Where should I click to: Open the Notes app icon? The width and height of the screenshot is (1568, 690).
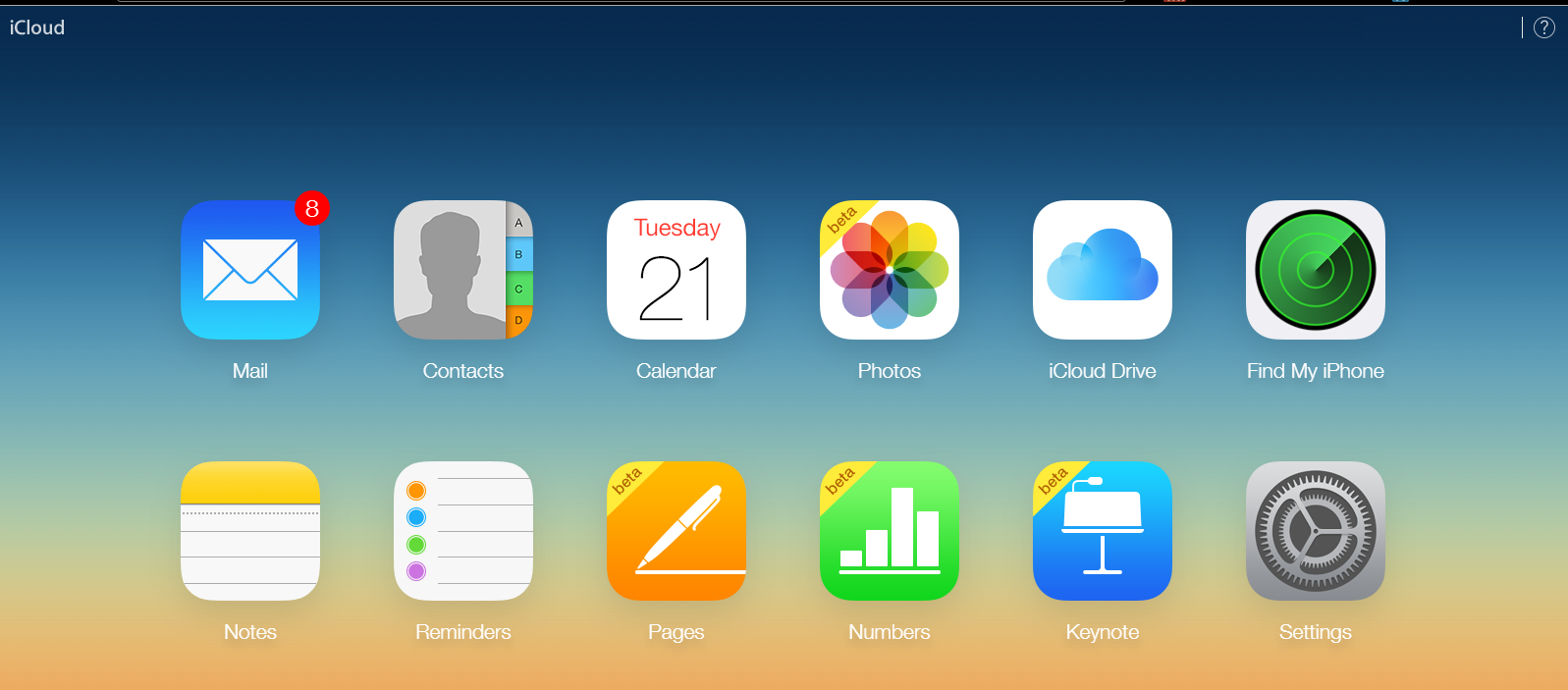point(250,531)
